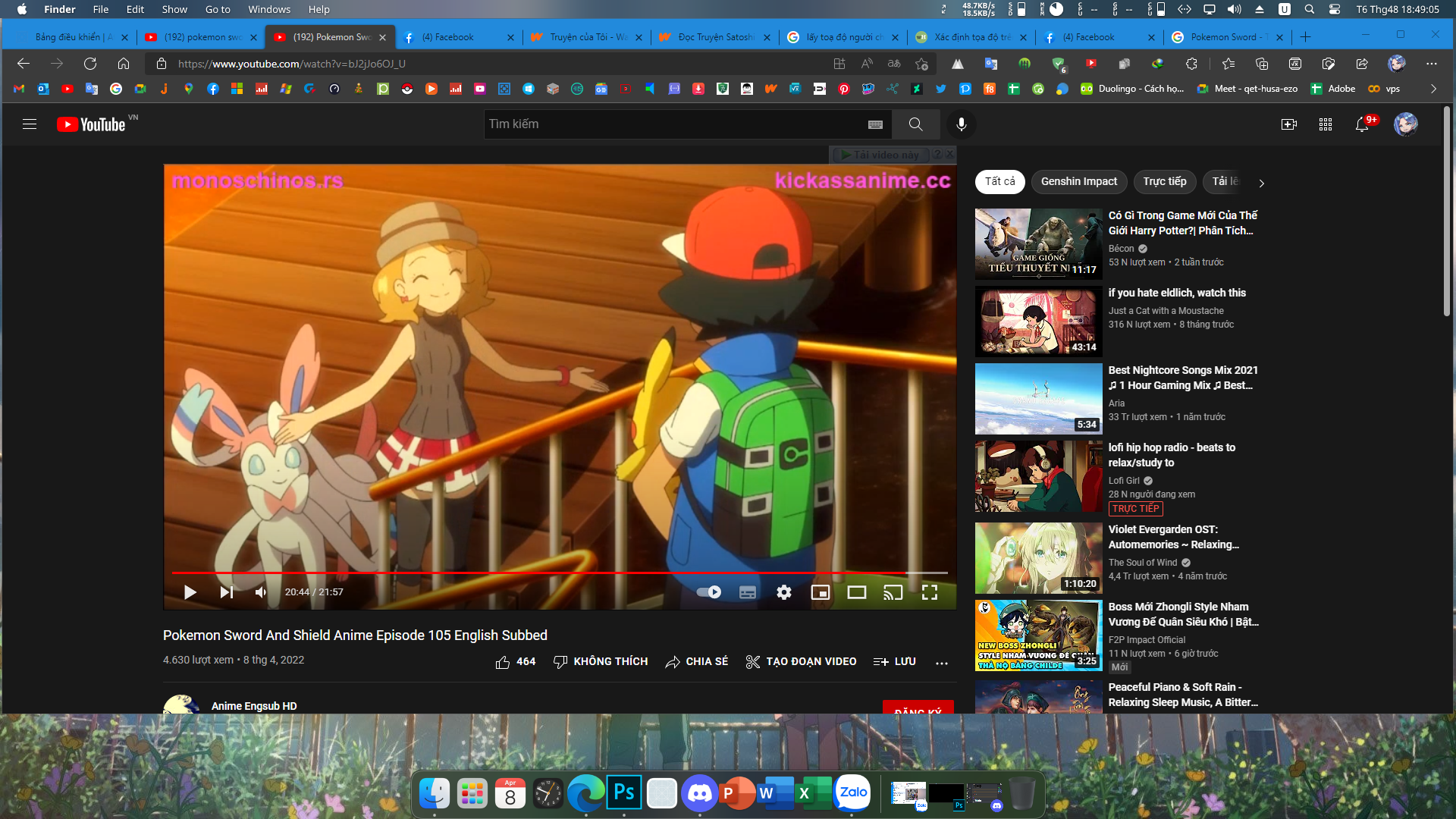Open the YouTube hamburger guide menu
Screen dimensions: 1456x819
click(30, 124)
